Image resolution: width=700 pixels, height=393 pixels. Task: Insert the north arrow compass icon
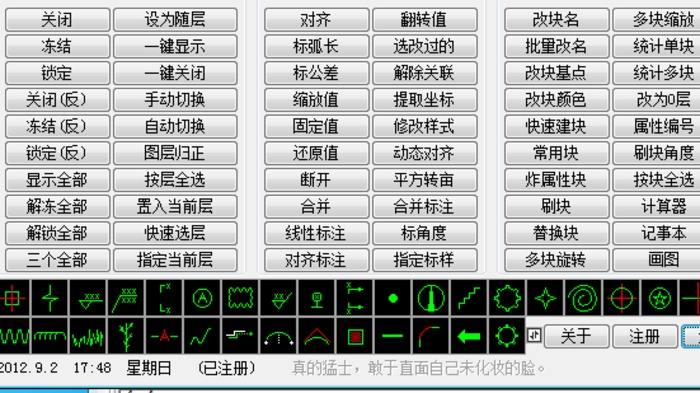(x=431, y=298)
